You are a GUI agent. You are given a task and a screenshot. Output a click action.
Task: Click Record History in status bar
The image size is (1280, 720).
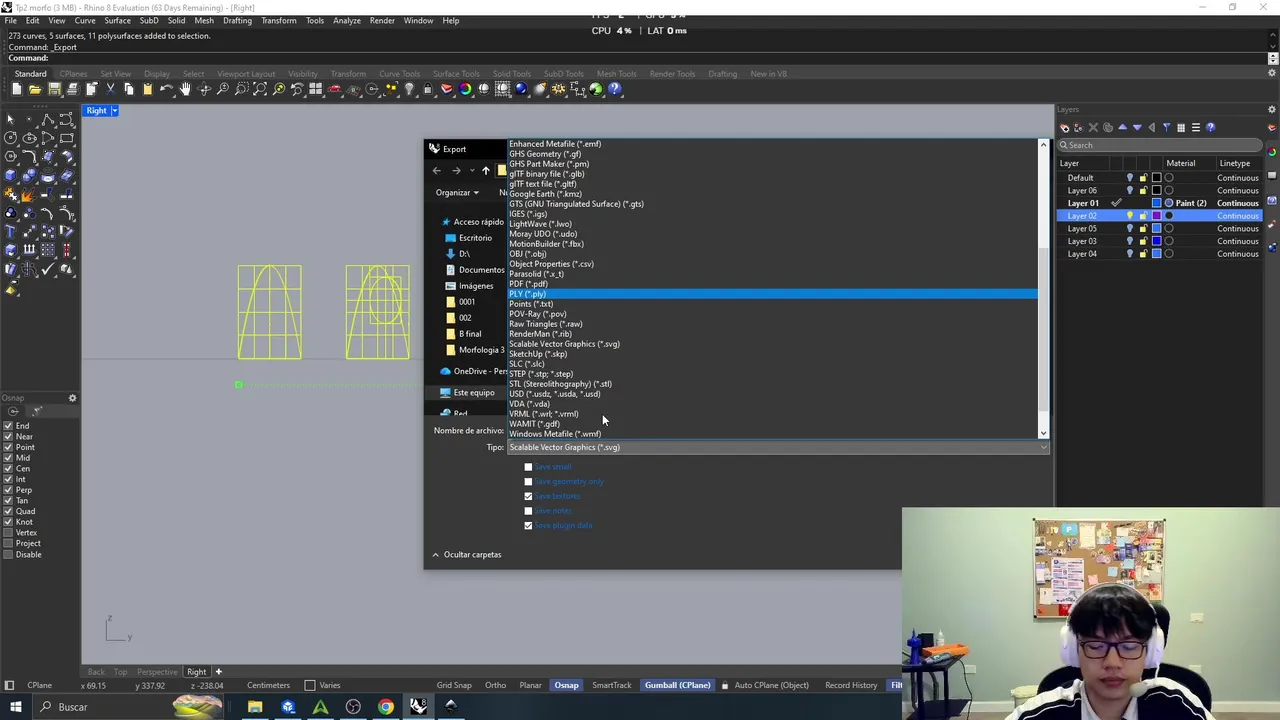point(851,685)
